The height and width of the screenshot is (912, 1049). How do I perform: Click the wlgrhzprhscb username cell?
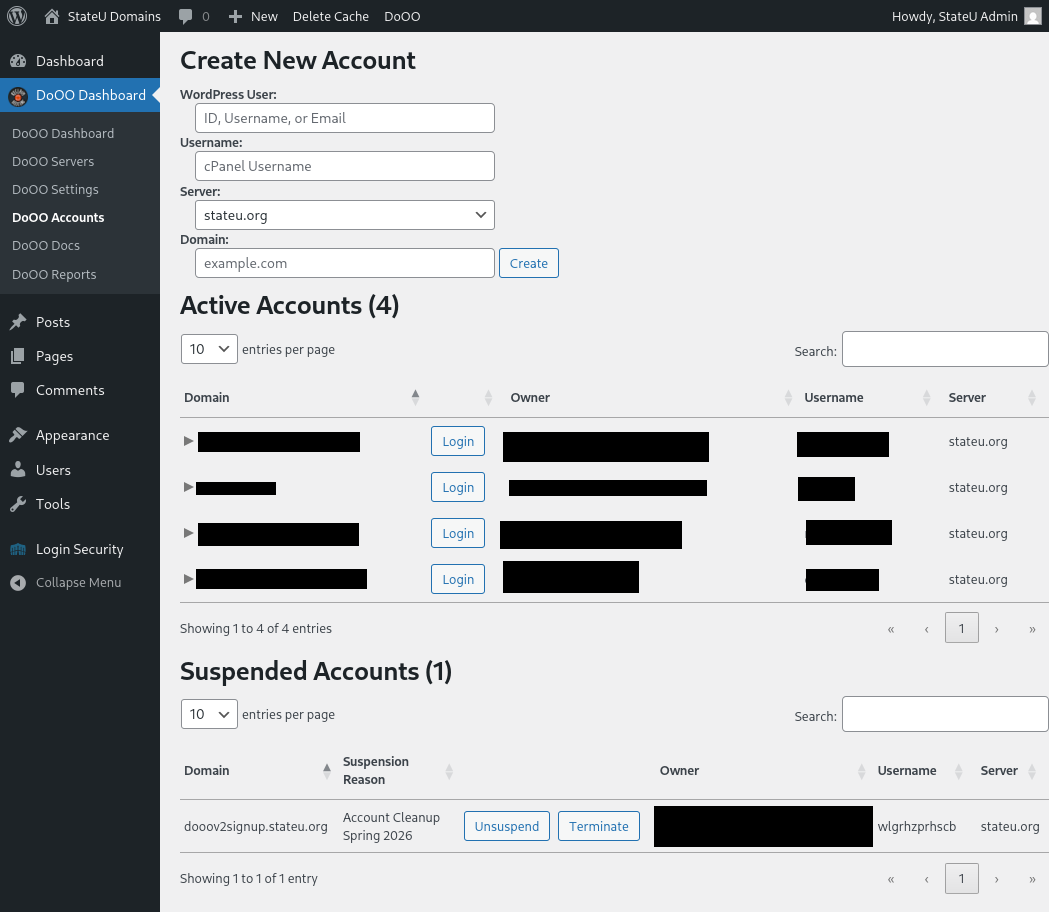pos(917,826)
